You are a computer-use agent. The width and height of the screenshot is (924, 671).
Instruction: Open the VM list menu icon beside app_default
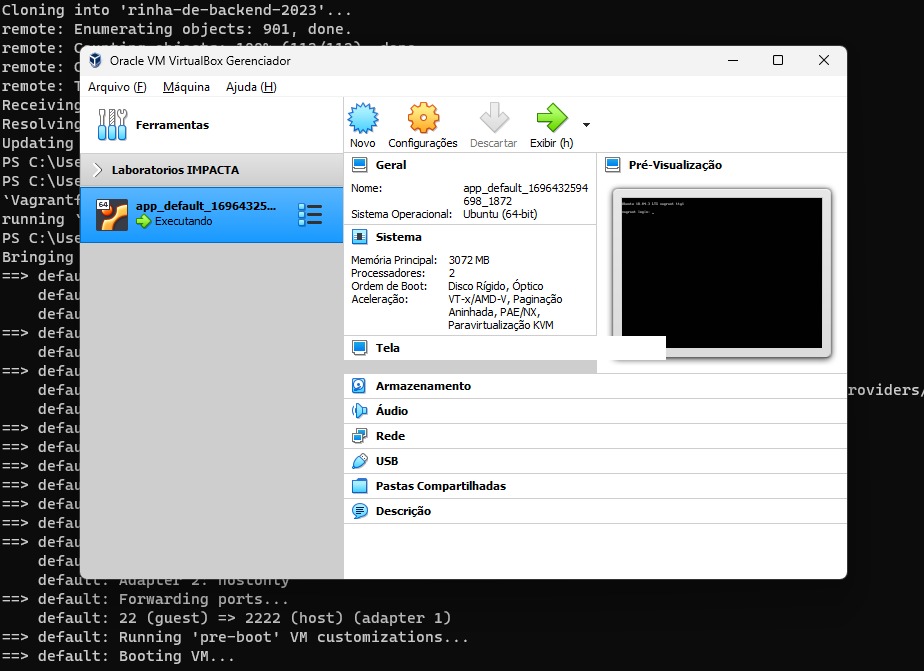pos(310,214)
